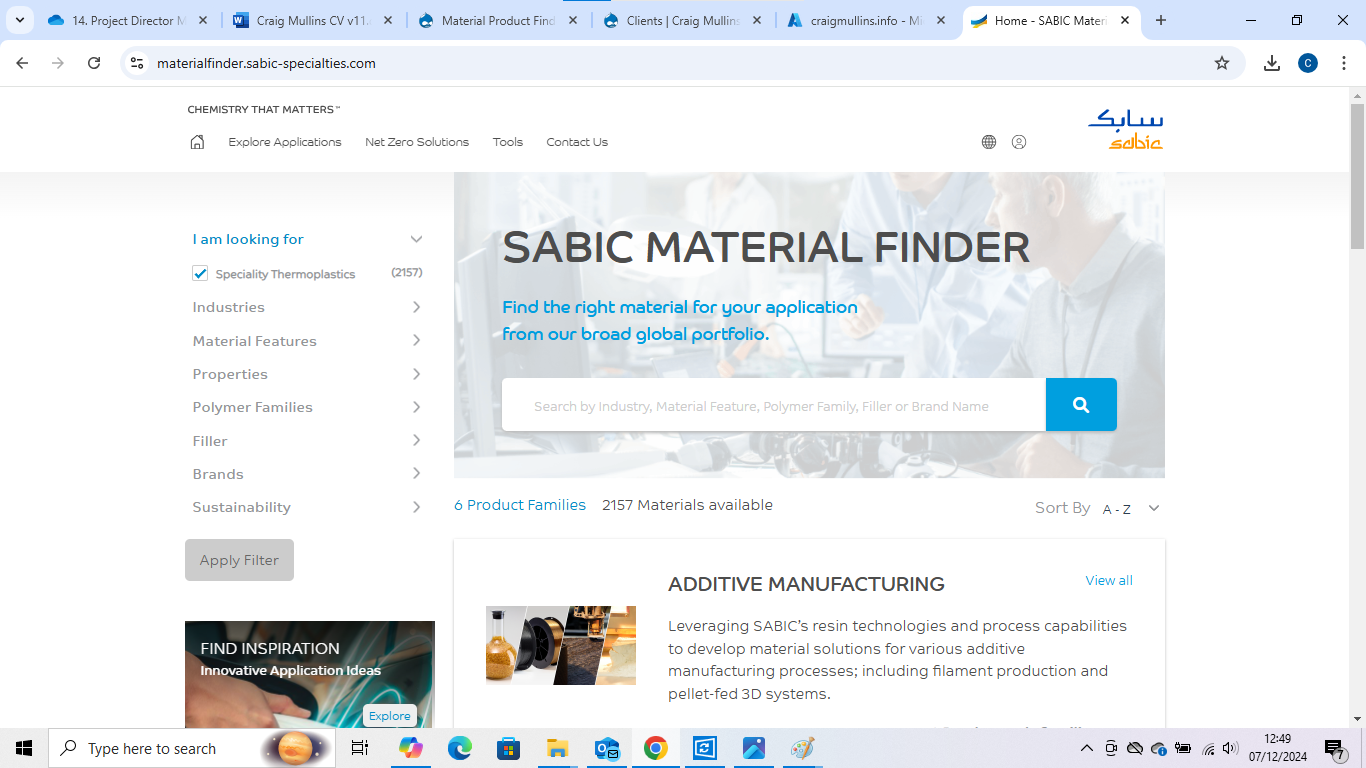Open a new browser tab with plus
1366x768 pixels.
coord(1161,20)
